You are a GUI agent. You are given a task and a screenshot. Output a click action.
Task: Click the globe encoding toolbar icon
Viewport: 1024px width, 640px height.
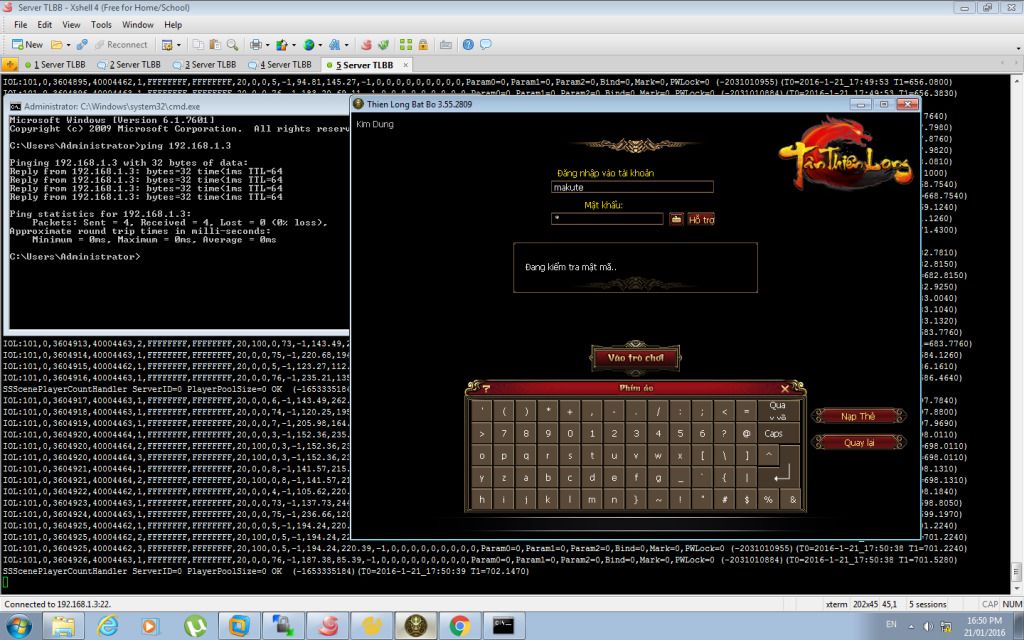pos(308,45)
